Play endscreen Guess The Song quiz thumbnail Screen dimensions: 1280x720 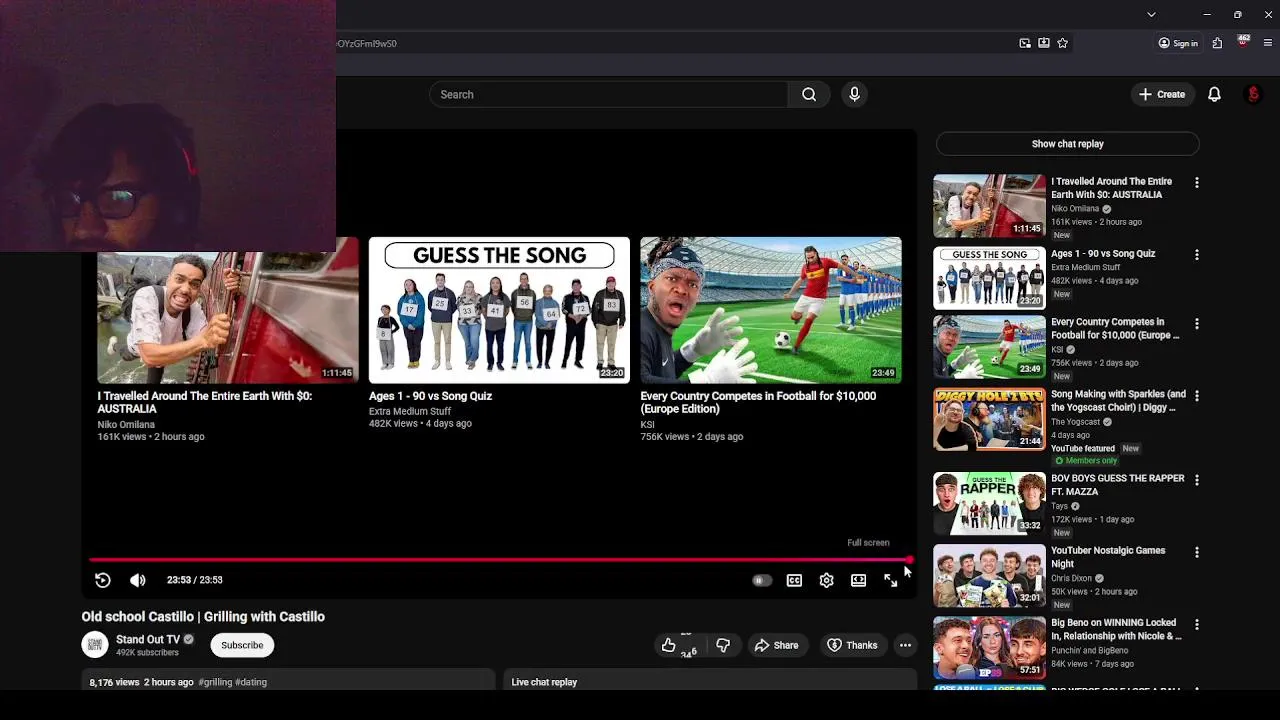[499, 310]
